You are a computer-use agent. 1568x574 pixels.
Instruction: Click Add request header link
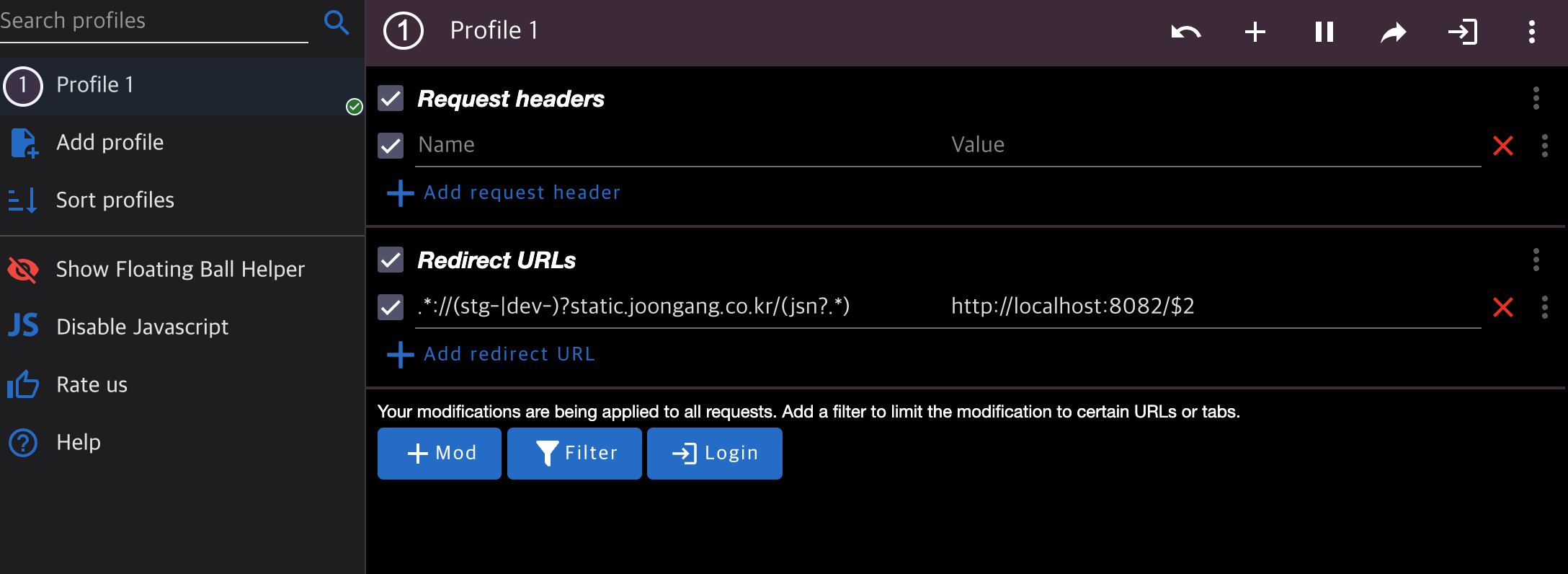pyautogui.click(x=521, y=193)
